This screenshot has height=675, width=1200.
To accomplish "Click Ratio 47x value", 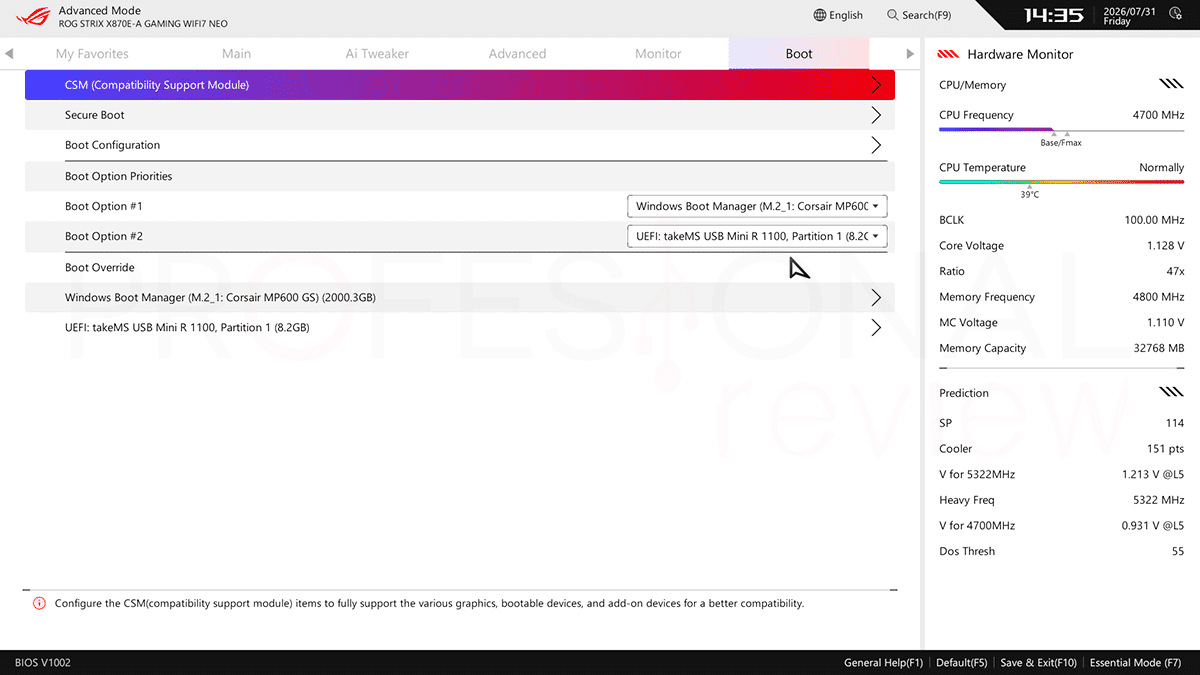I will pos(1175,271).
